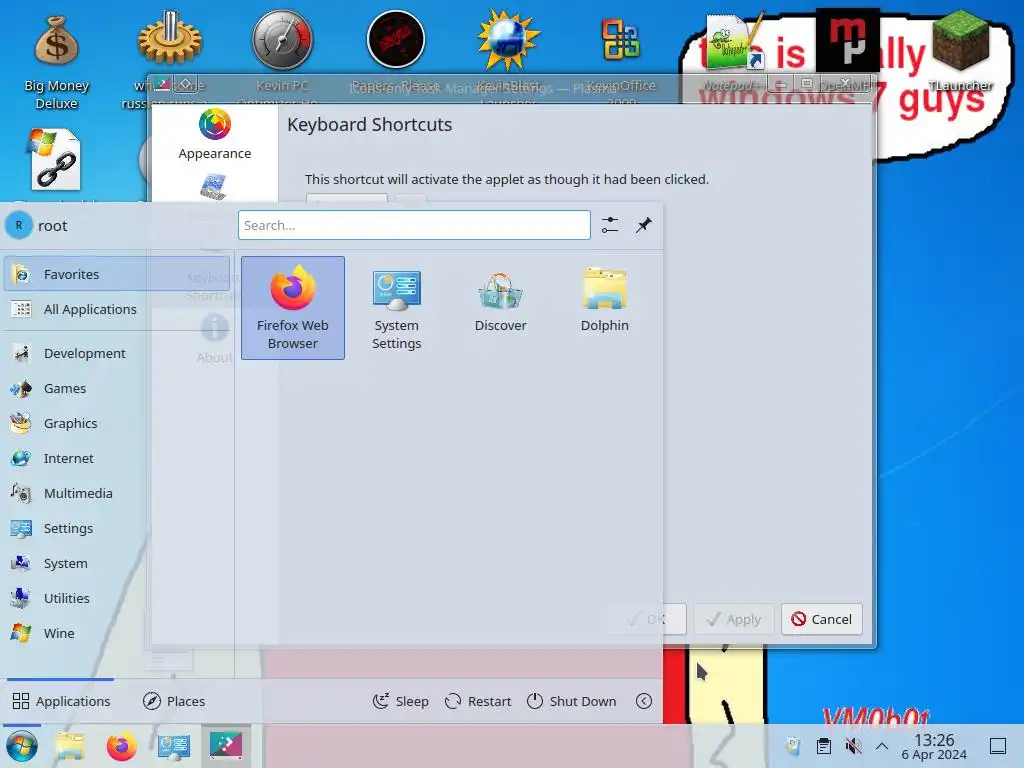Click Cancel in settings dialog
1024x768 pixels.
pos(822,619)
